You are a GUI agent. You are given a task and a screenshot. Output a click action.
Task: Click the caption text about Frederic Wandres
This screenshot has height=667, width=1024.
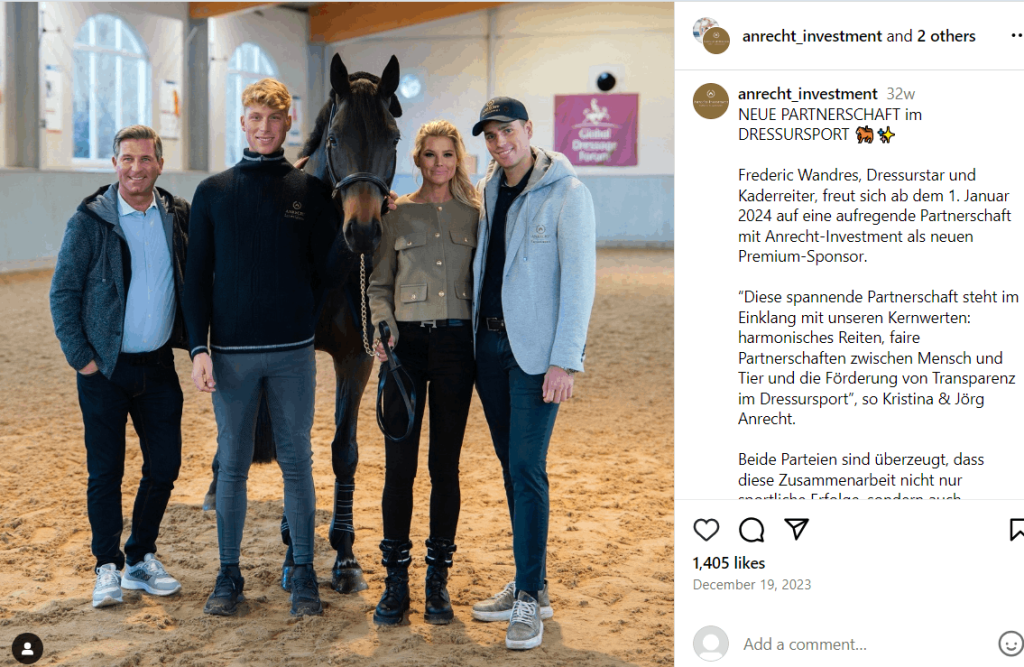[874, 216]
